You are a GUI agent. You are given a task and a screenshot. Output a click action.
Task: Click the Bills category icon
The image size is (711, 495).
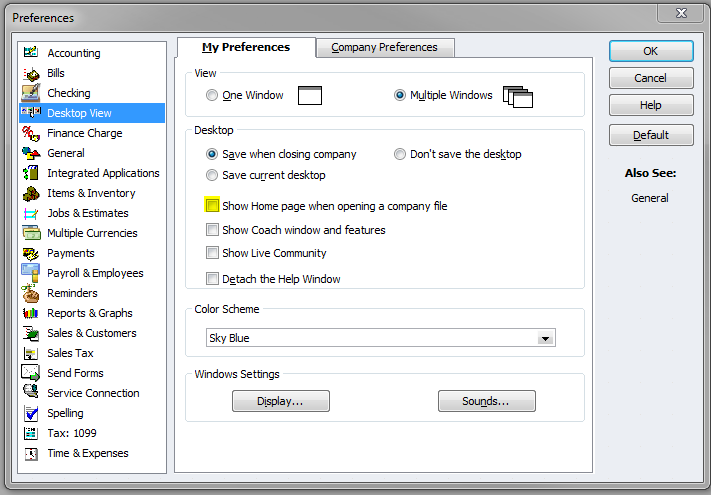pyautogui.click(x=31, y=73)
